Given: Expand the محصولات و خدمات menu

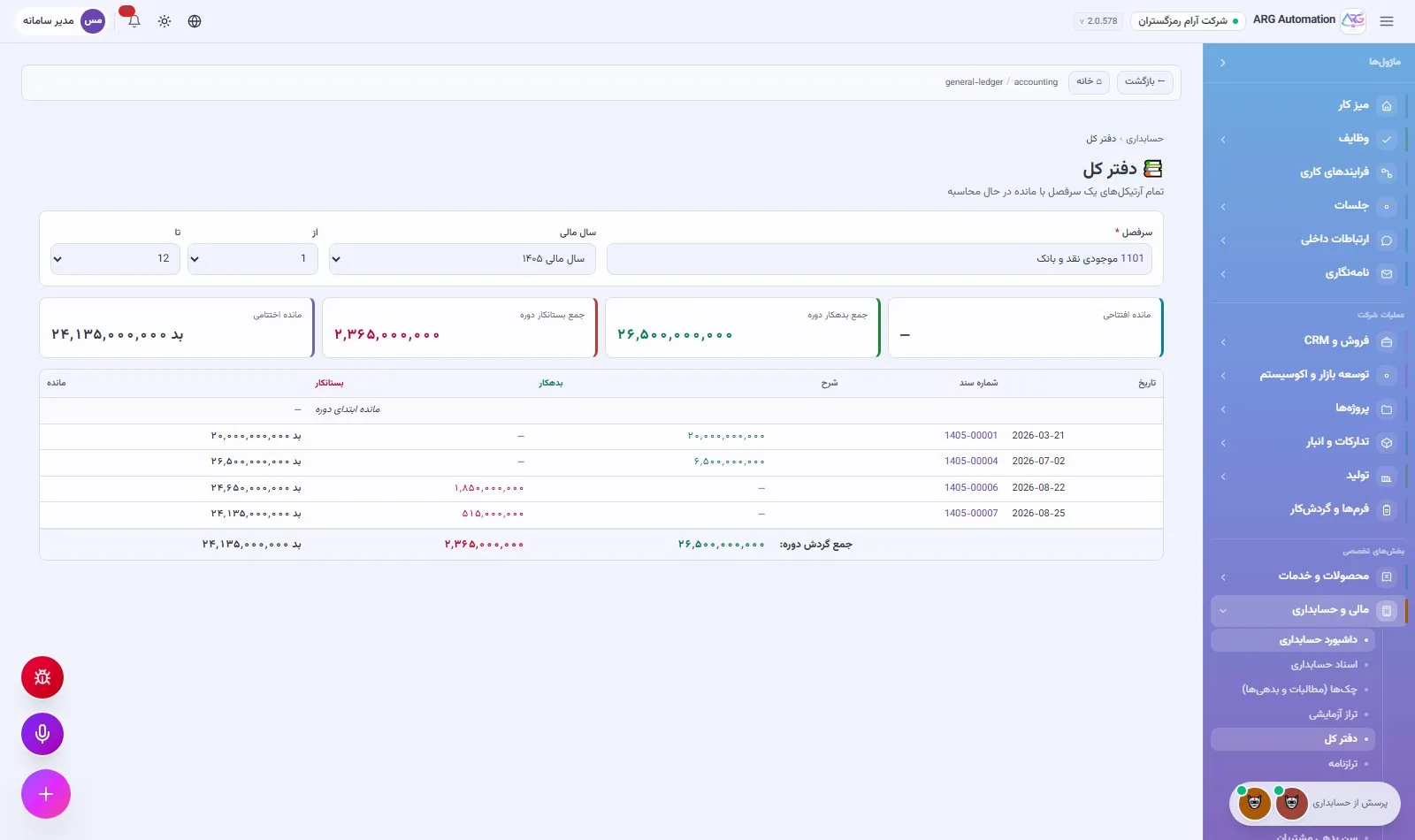Looking at the screenshot, I should (x=1223, y=577).
